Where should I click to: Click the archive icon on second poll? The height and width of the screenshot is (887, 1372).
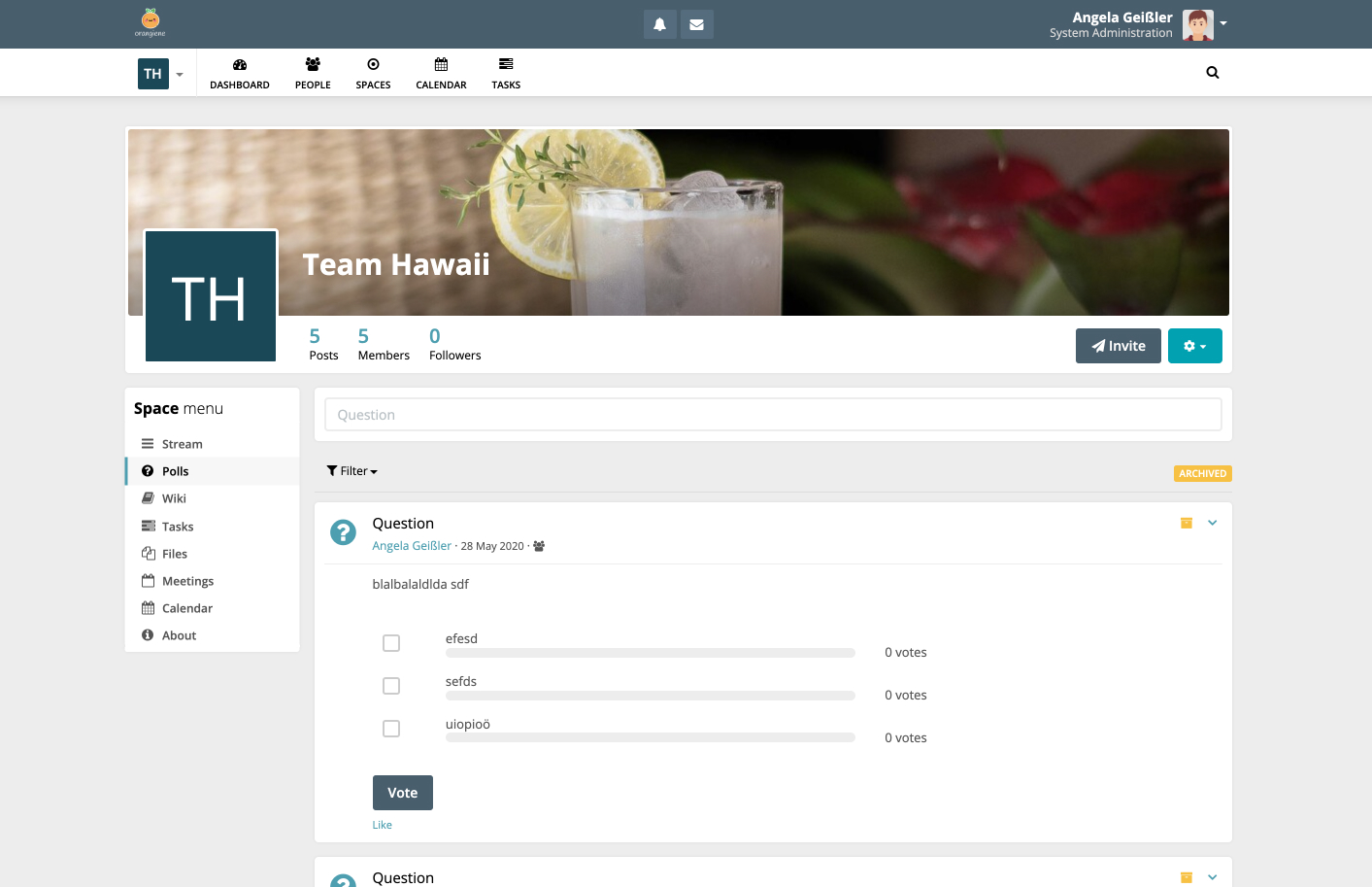coord(1186,877)
